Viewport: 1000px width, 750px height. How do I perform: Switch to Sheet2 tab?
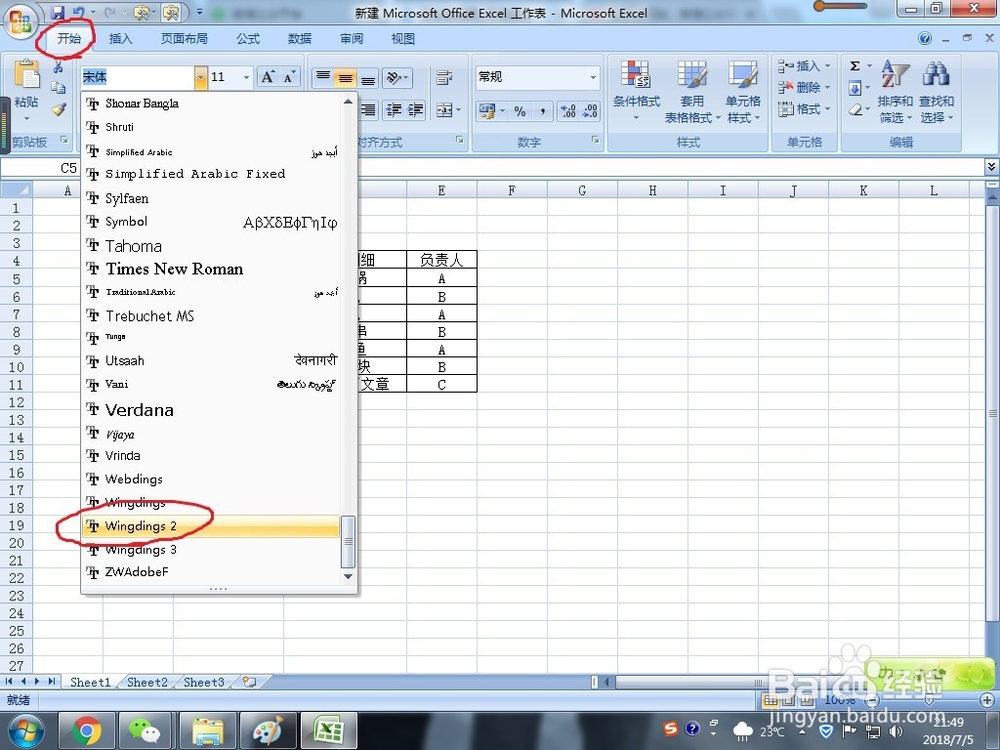click(x=147, y=682)
